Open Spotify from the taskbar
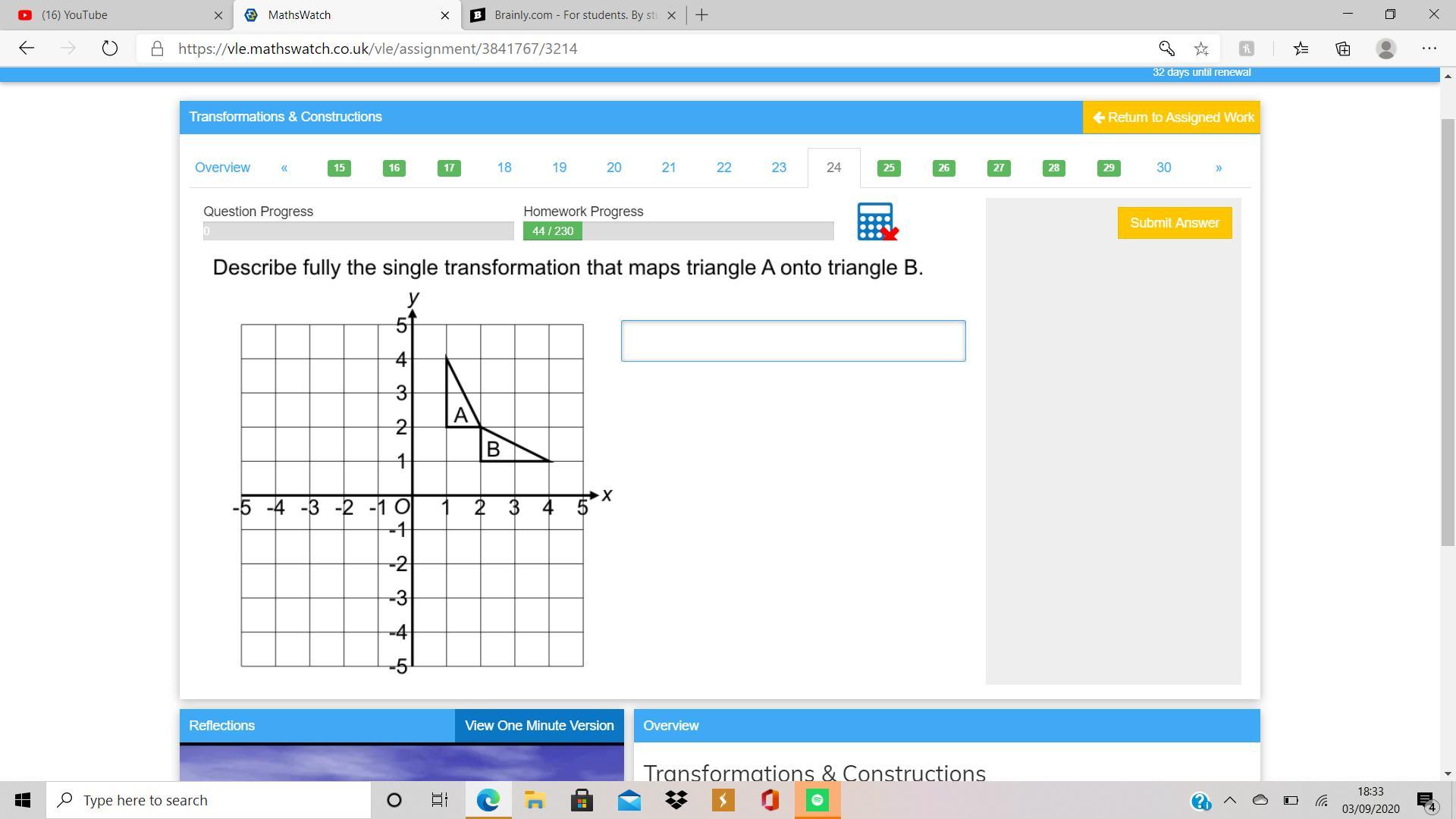This screenshot has width=1456, height=819. [x=817, y=800]
